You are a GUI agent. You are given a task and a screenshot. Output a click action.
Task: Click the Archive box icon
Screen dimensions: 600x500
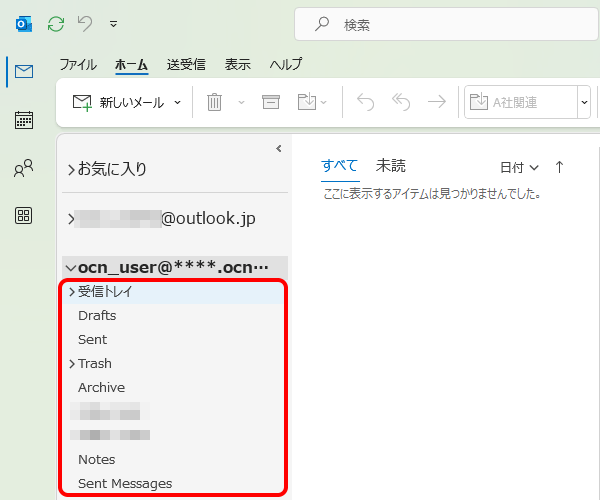270,101
